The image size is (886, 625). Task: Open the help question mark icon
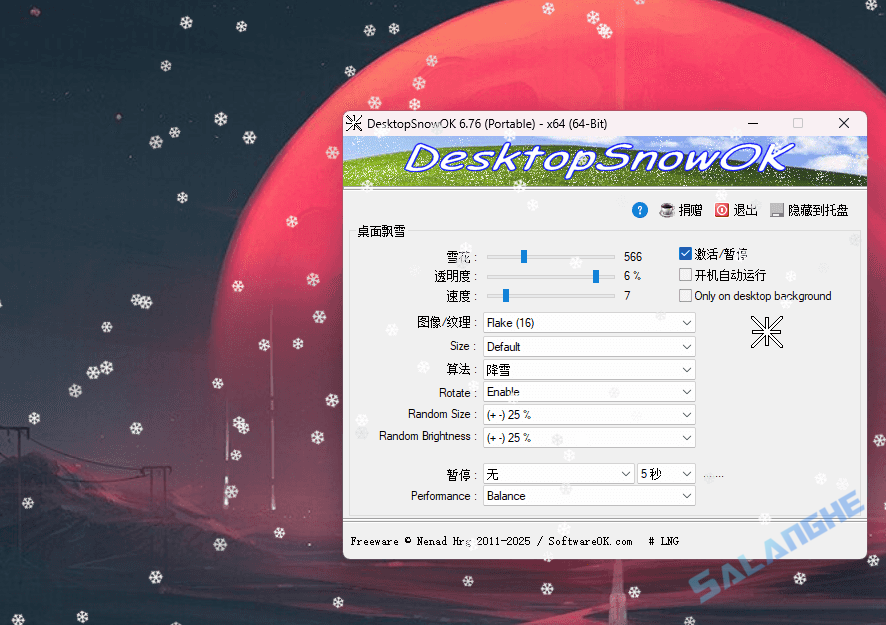pyautogui.click(x=638, y=210)
